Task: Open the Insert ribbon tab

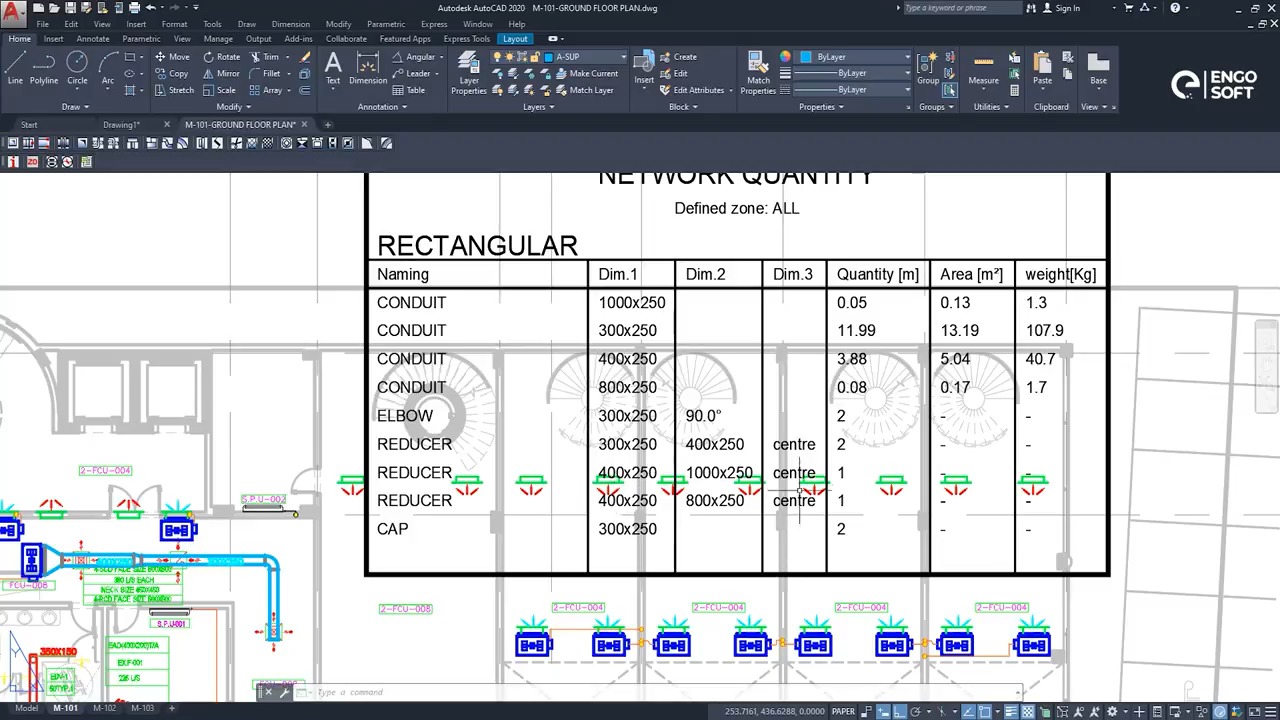Action: (x=53, y=39)
